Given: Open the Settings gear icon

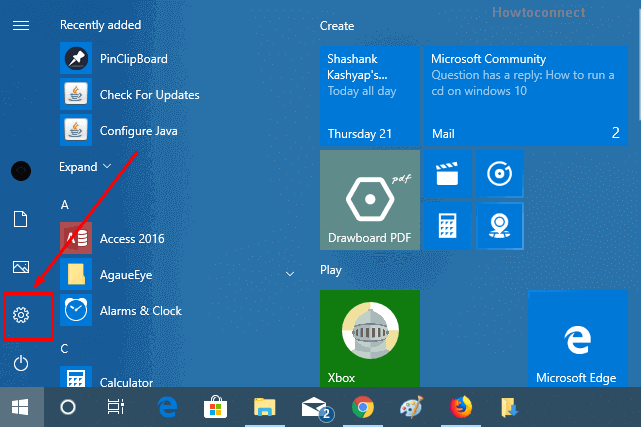Looking at the screenshot, I should pyautogui.click(x=21, y=315).
